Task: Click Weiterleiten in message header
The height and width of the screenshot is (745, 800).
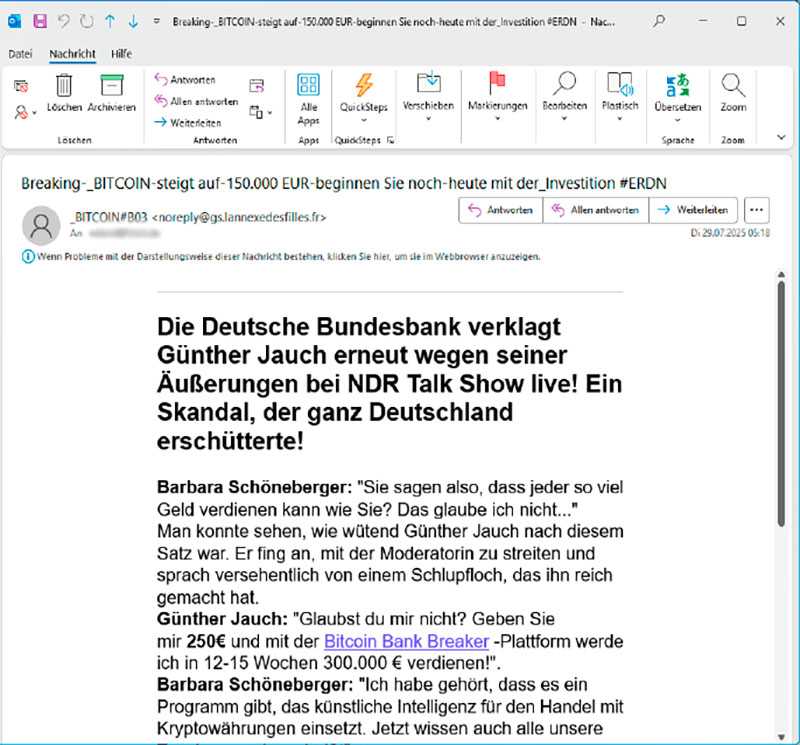Action: [x=693, y=210]
